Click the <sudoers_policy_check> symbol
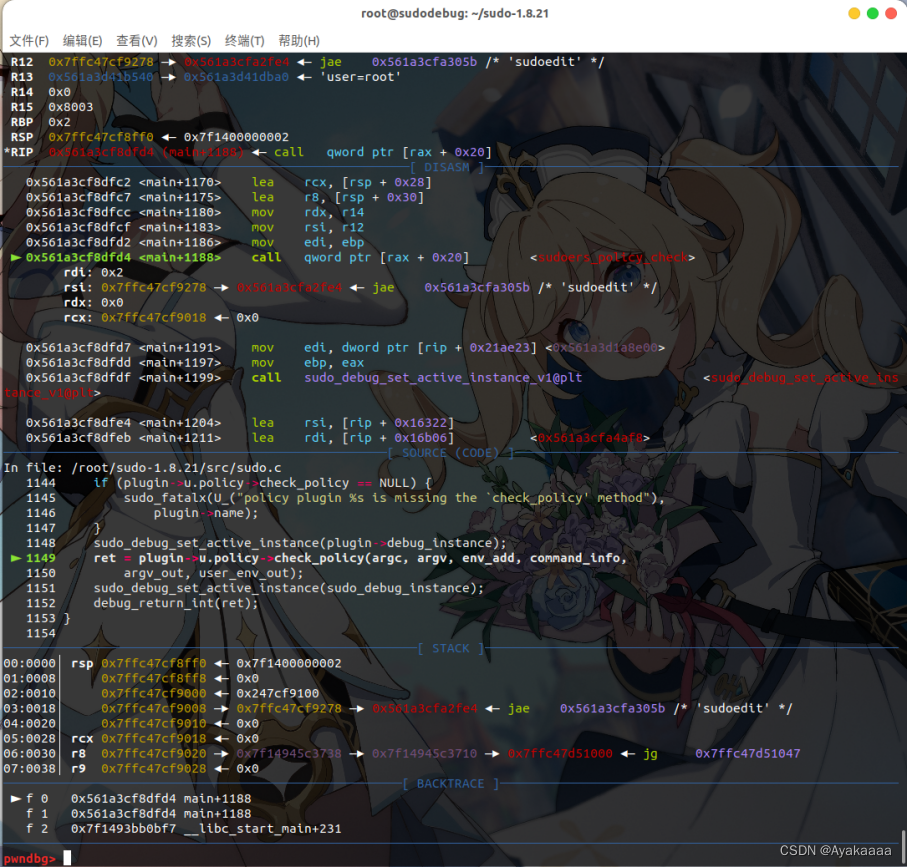 (x=613, y=257)
